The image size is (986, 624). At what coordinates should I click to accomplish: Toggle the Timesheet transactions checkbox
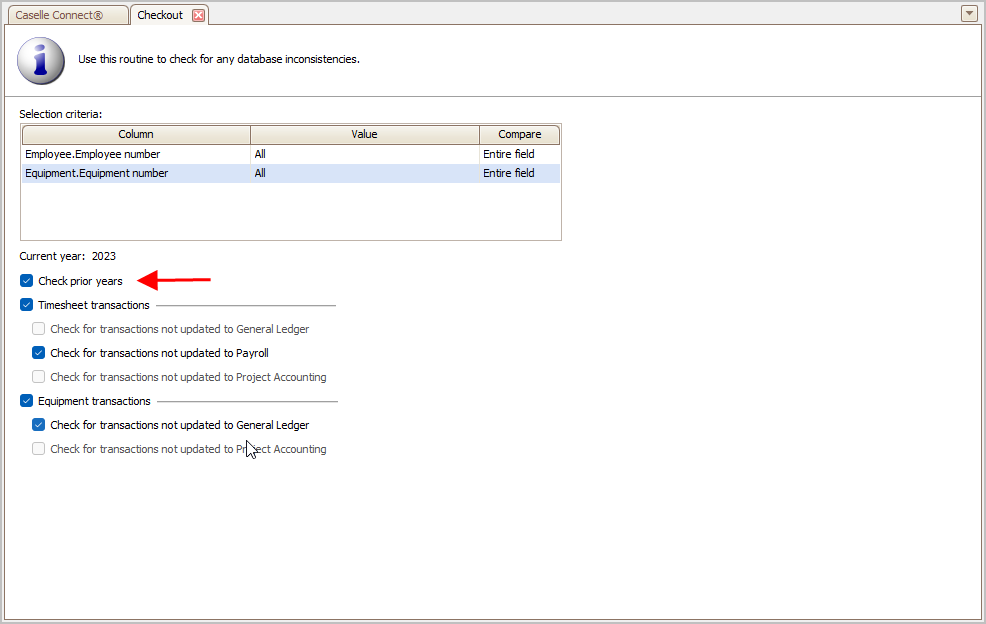pyautogui.click(x=26, y=305)
